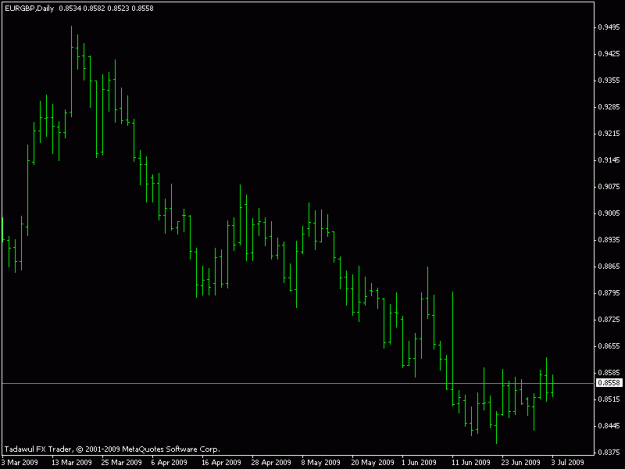Click the 0.8795 price axis label
This screenshot has height=469, width=625.
click(609, 293)
